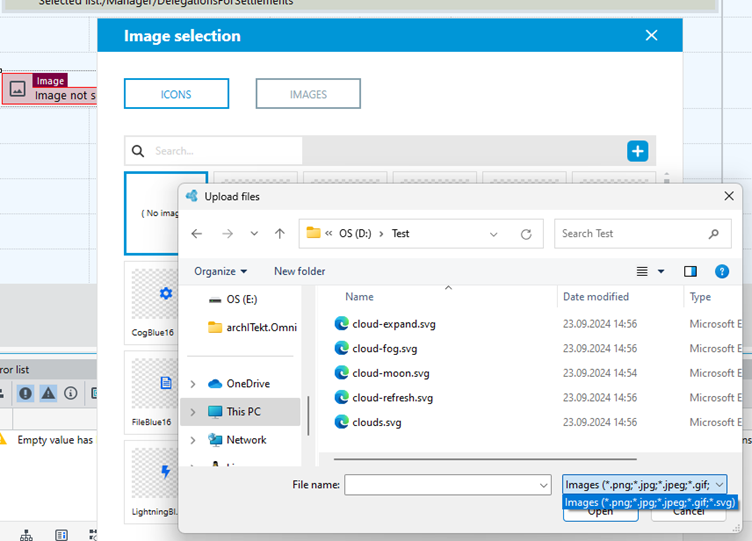Open recent locations dropdown arrow

click(254, 234)
